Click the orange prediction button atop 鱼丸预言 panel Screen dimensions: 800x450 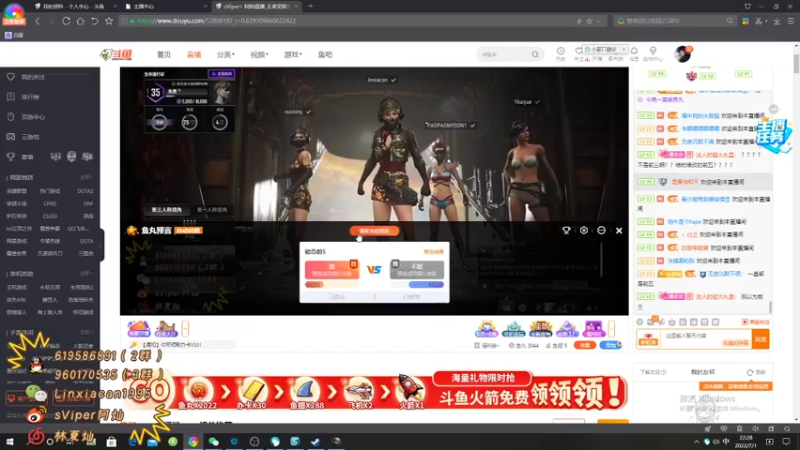(374, 231)
